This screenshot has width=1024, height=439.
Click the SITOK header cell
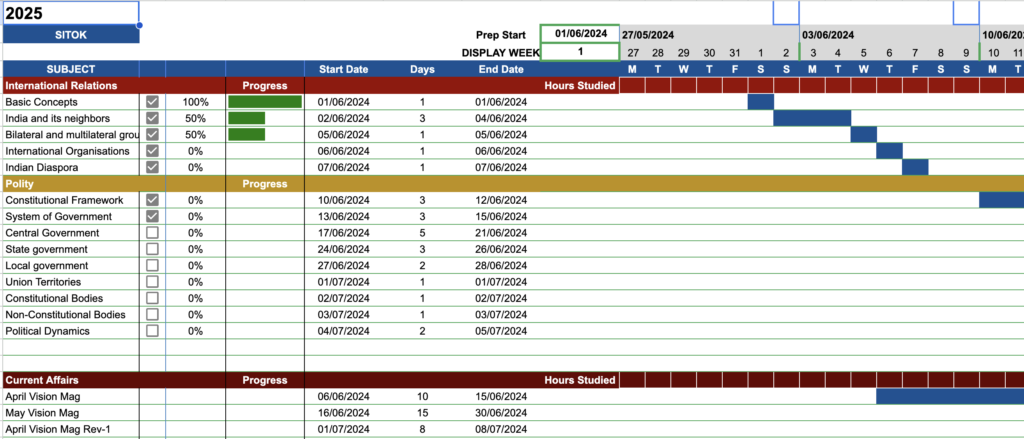[x=71, y=35]
